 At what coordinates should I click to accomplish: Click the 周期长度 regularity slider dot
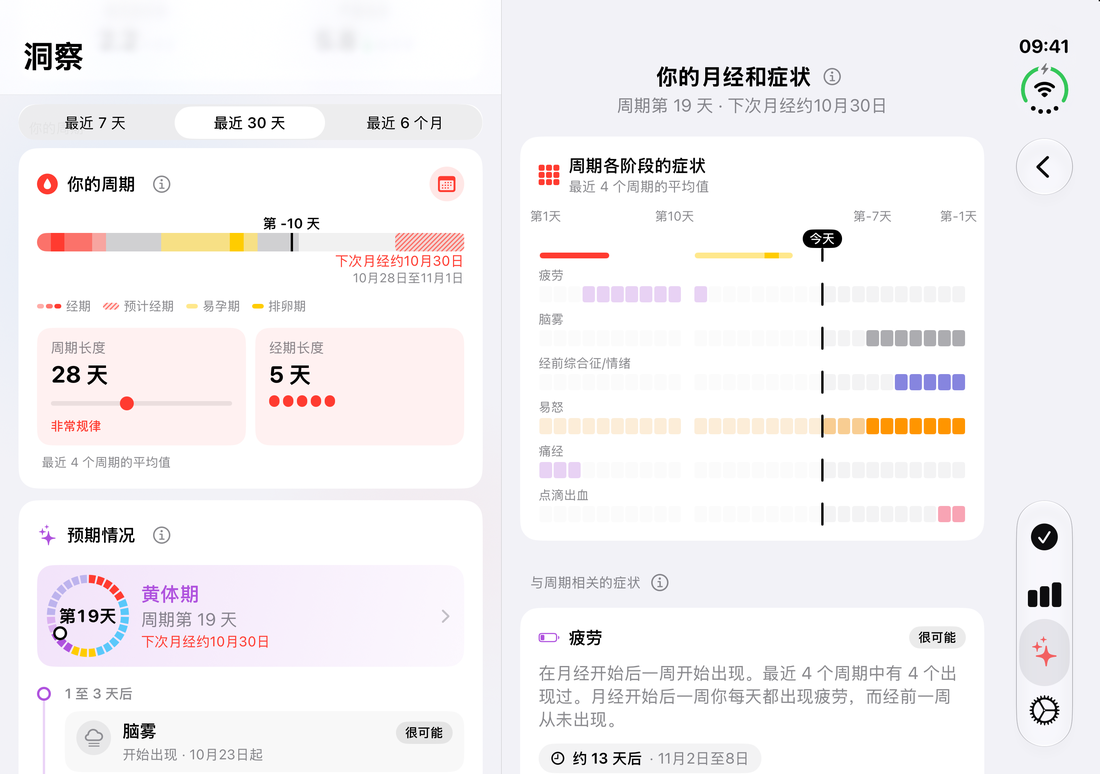click(127, 403)
